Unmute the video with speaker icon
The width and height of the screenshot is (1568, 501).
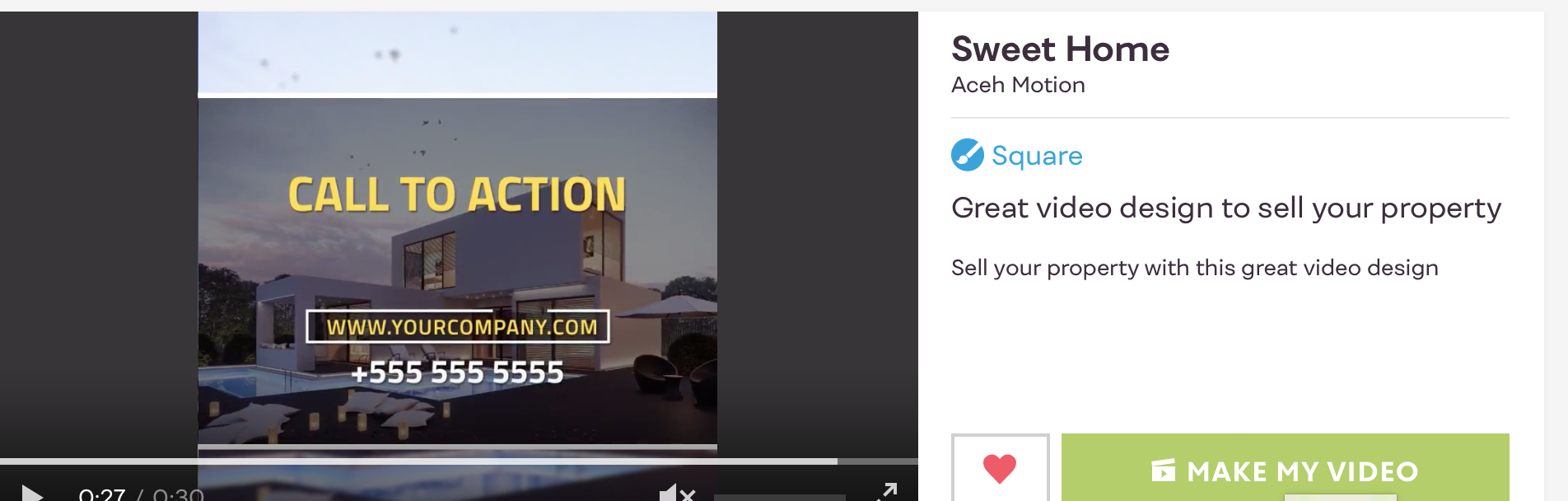tap(677, 493)
